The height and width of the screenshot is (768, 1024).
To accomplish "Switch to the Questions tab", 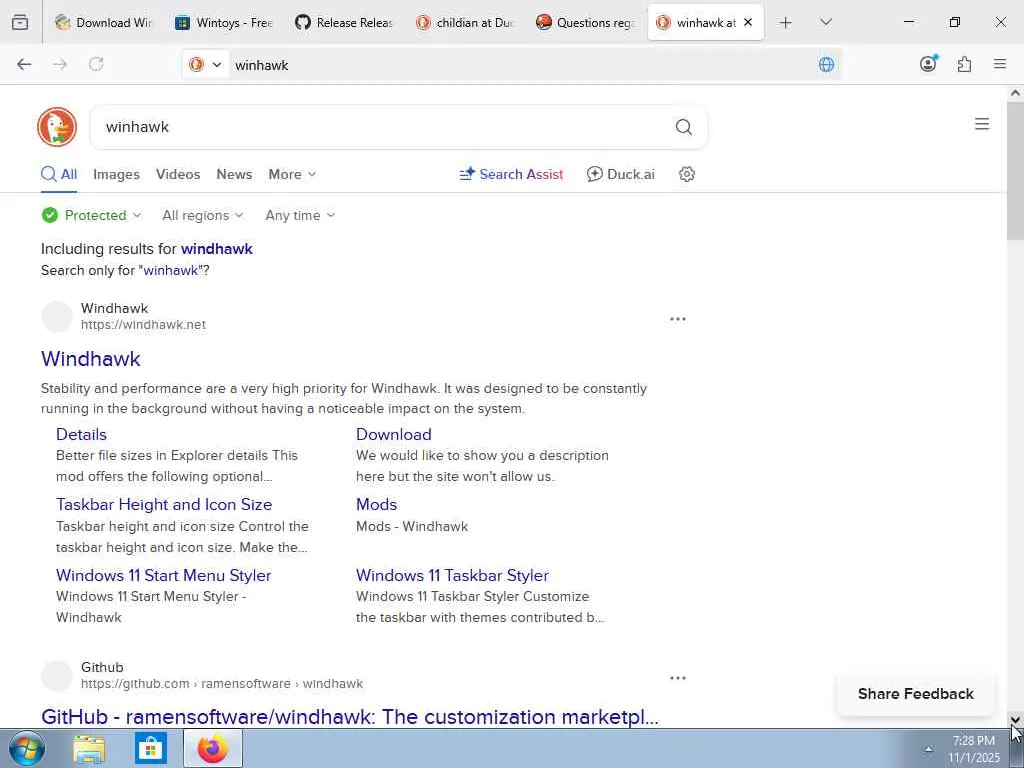I will pyautogui.click(x=584, y=23).
